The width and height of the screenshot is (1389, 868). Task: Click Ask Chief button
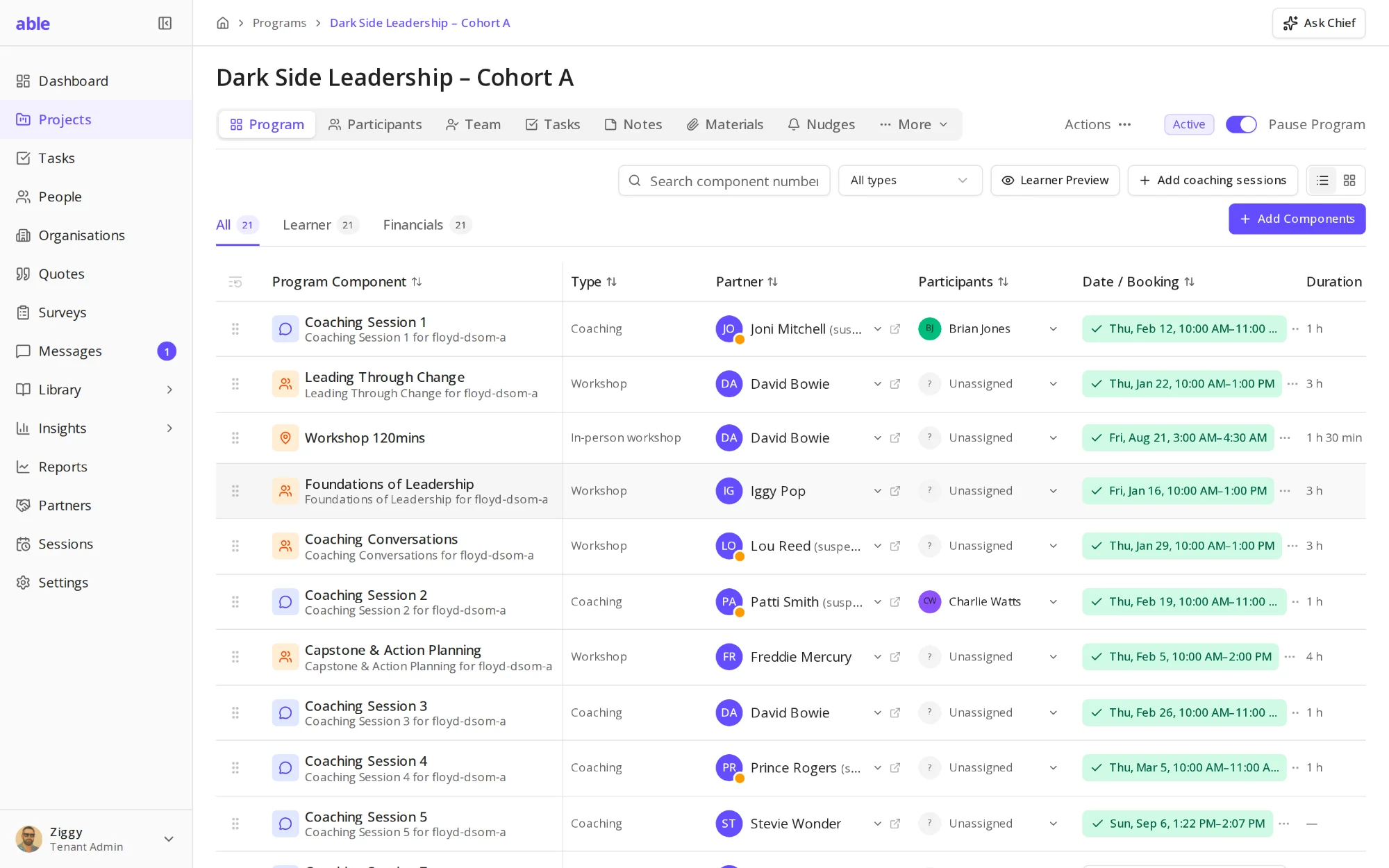[x=1319, y=23]
